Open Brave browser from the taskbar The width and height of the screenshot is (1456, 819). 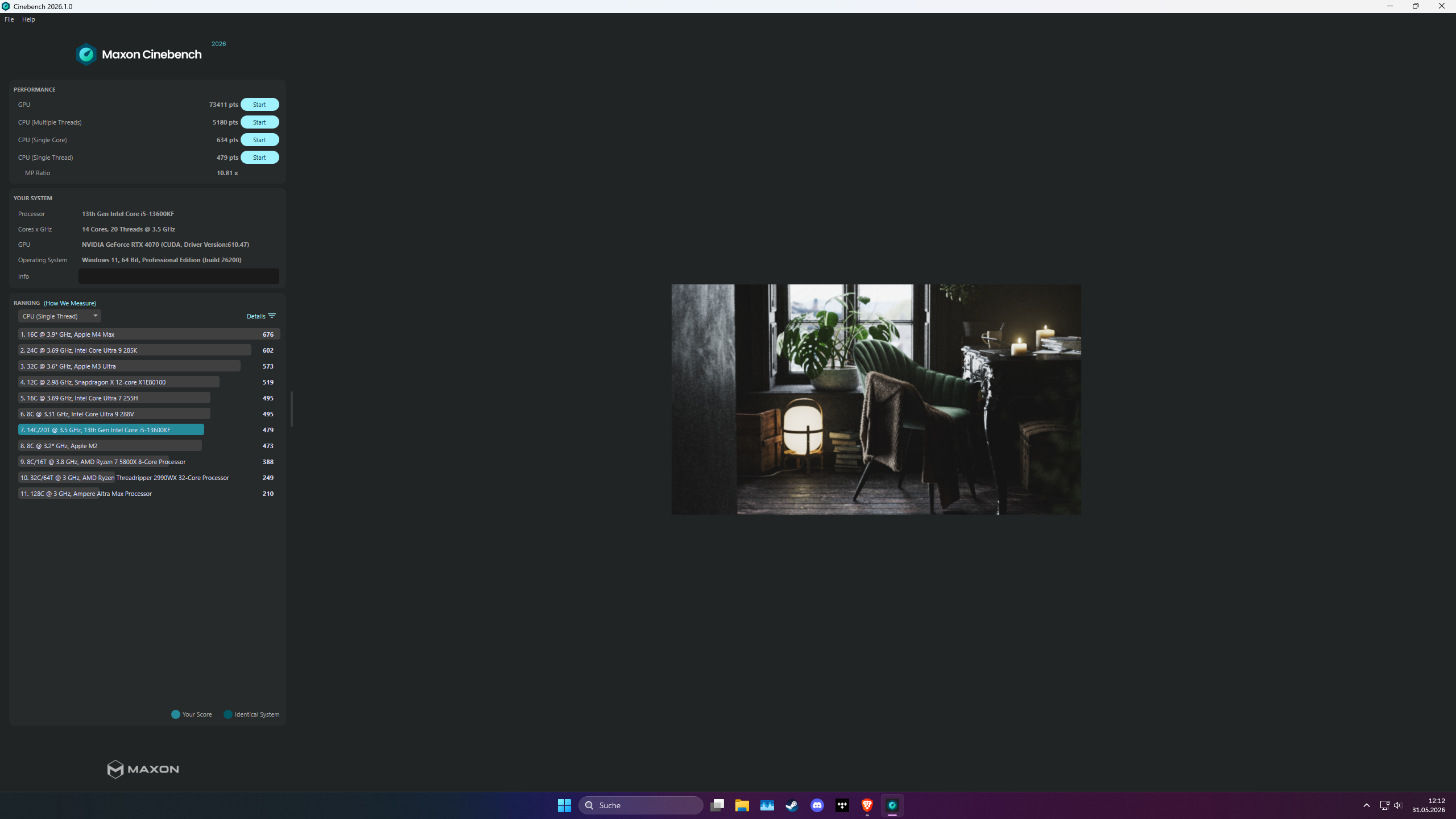[867, 805]
